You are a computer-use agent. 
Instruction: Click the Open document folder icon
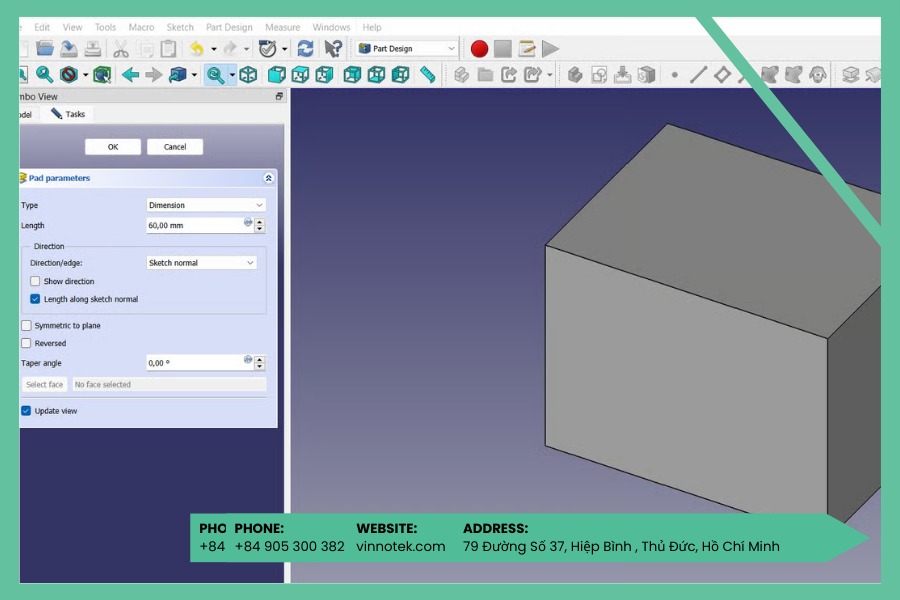[x=45, y=49]
